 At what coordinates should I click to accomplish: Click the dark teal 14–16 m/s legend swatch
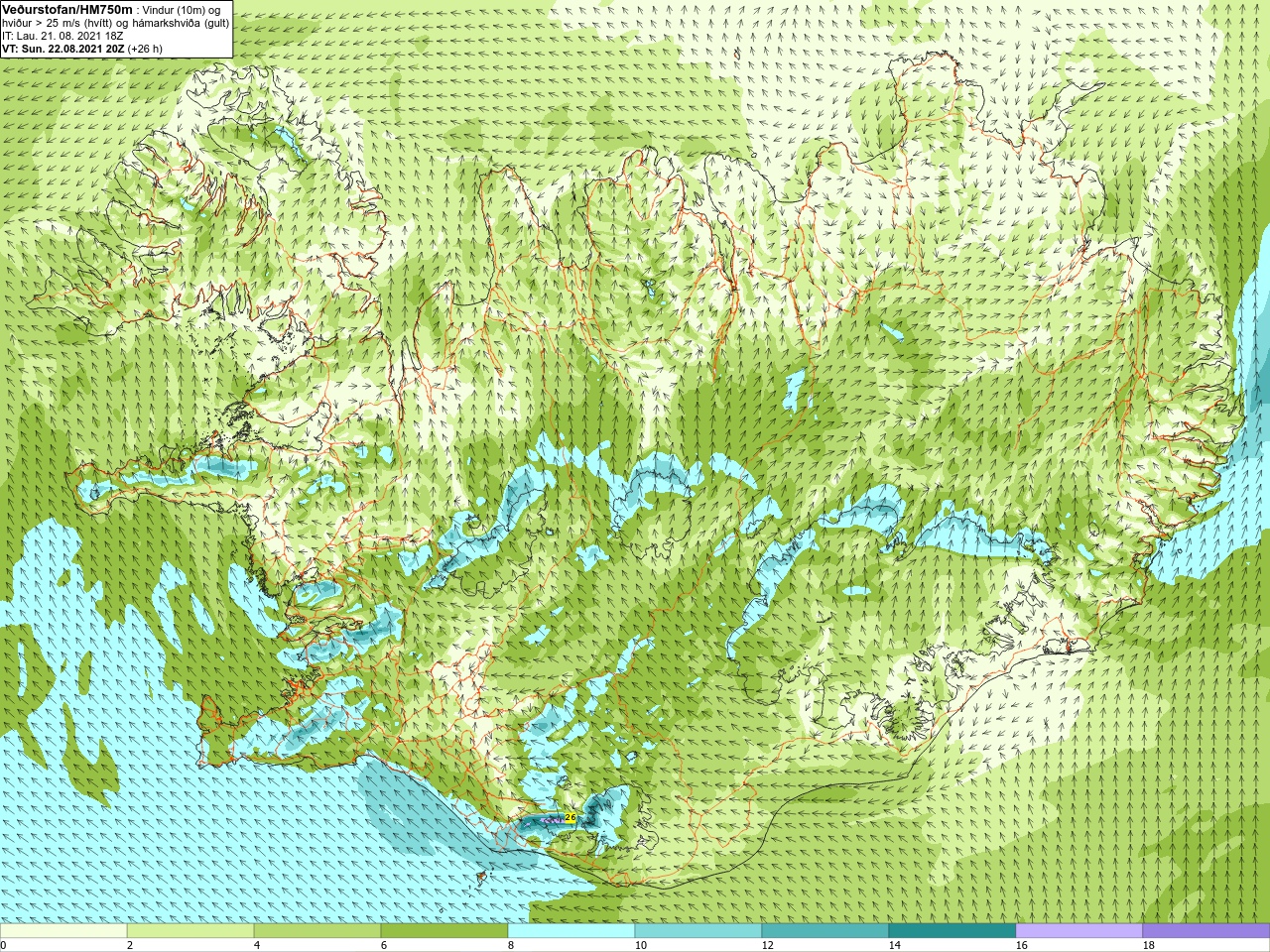pyautogui.click(x=952, y=931)
